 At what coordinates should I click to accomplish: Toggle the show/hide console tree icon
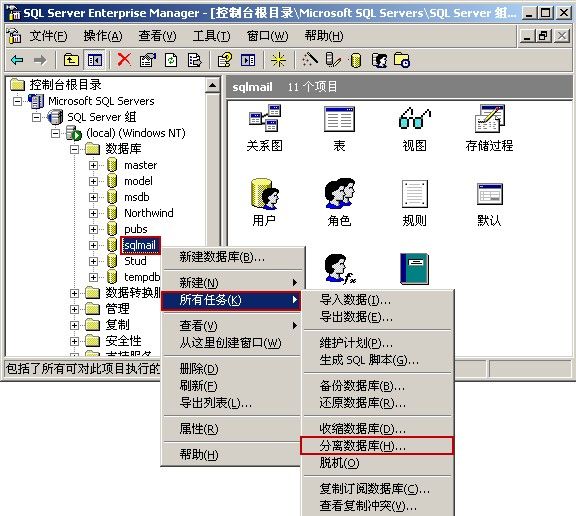(95, 60)
